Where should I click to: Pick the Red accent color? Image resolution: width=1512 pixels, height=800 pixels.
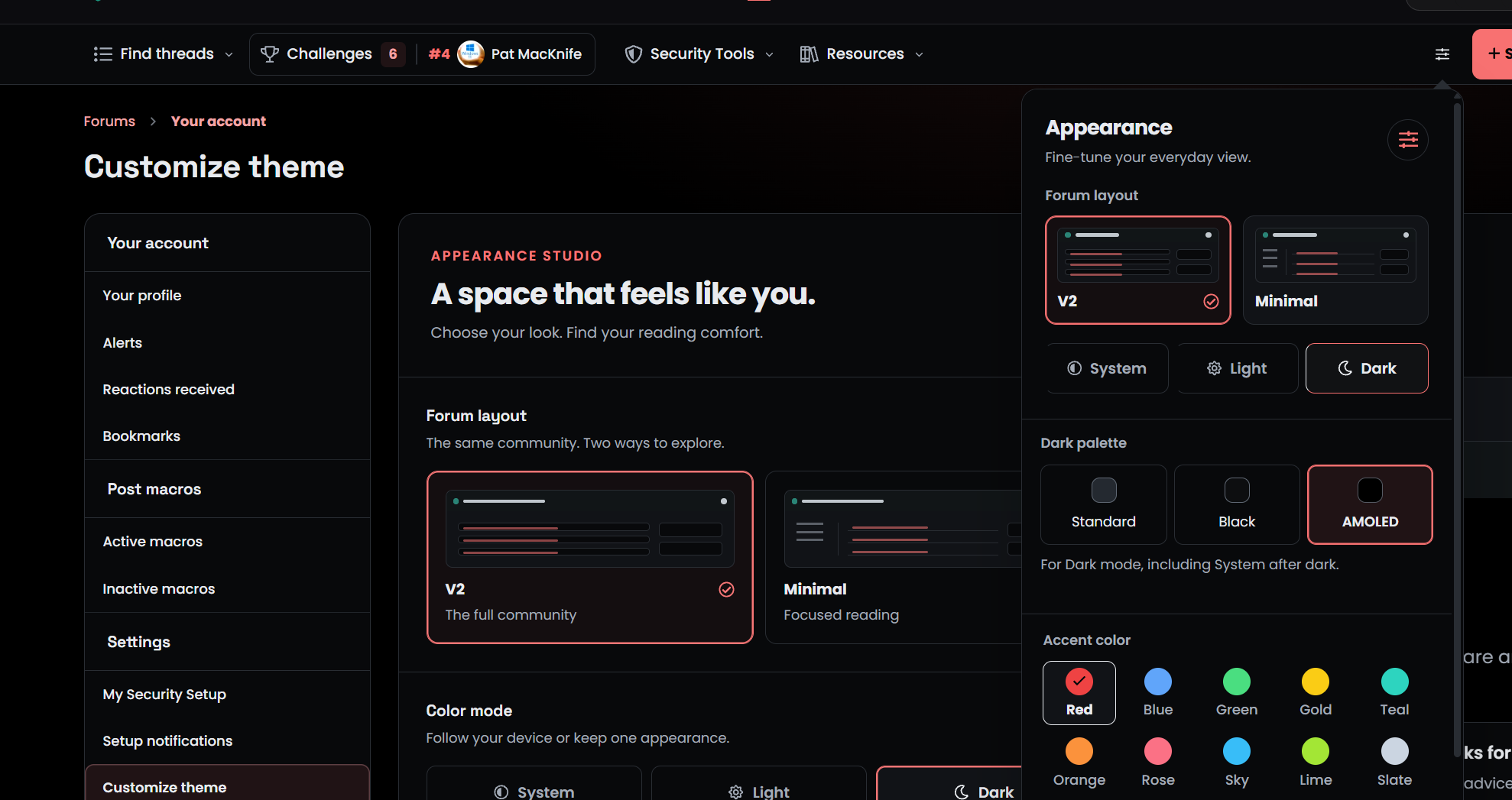point(1079,693)
